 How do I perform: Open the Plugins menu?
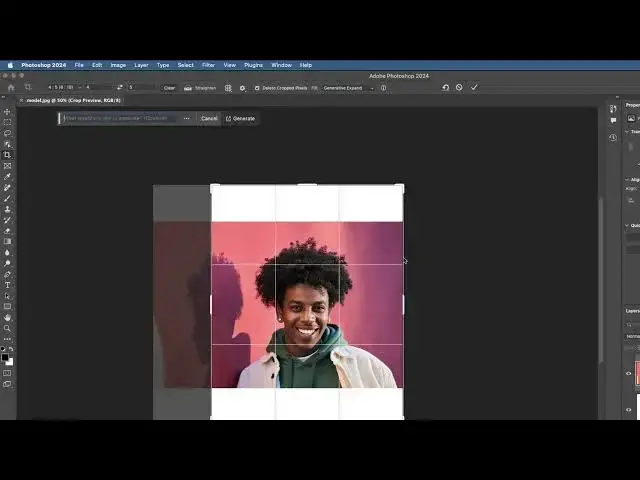click(253, 65)
